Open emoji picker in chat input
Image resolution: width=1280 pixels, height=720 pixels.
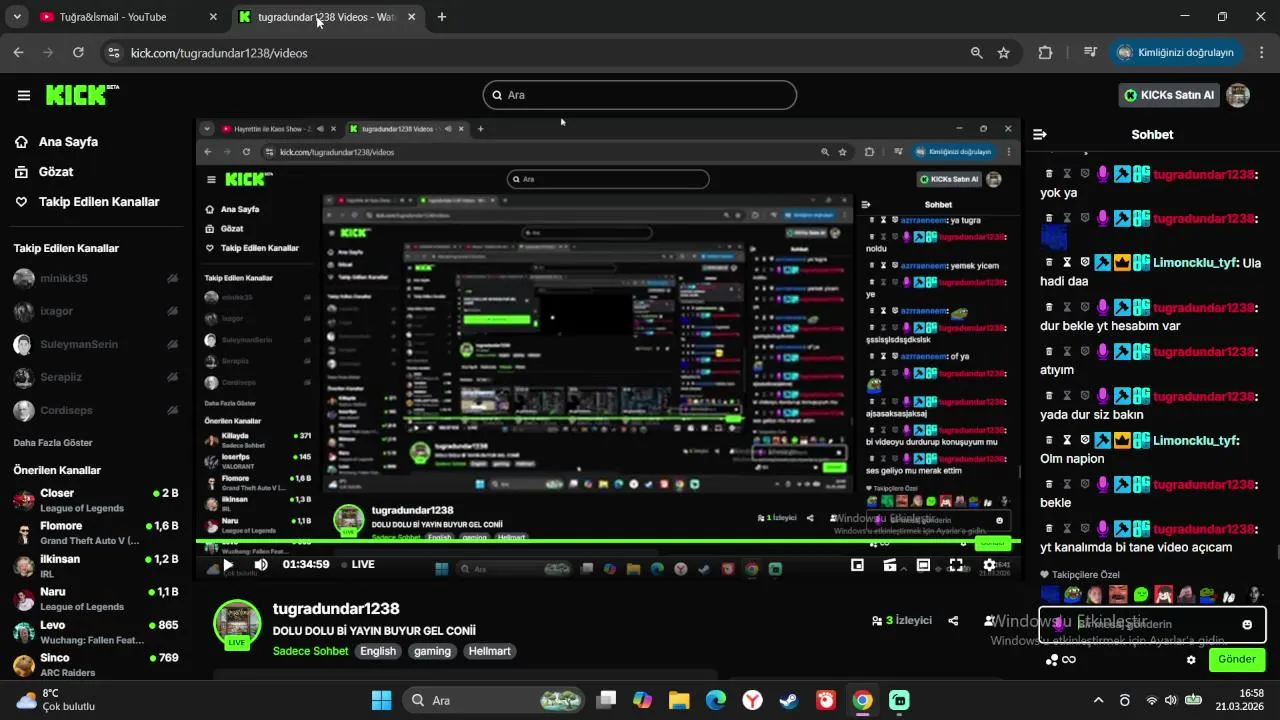[1247, 625]
